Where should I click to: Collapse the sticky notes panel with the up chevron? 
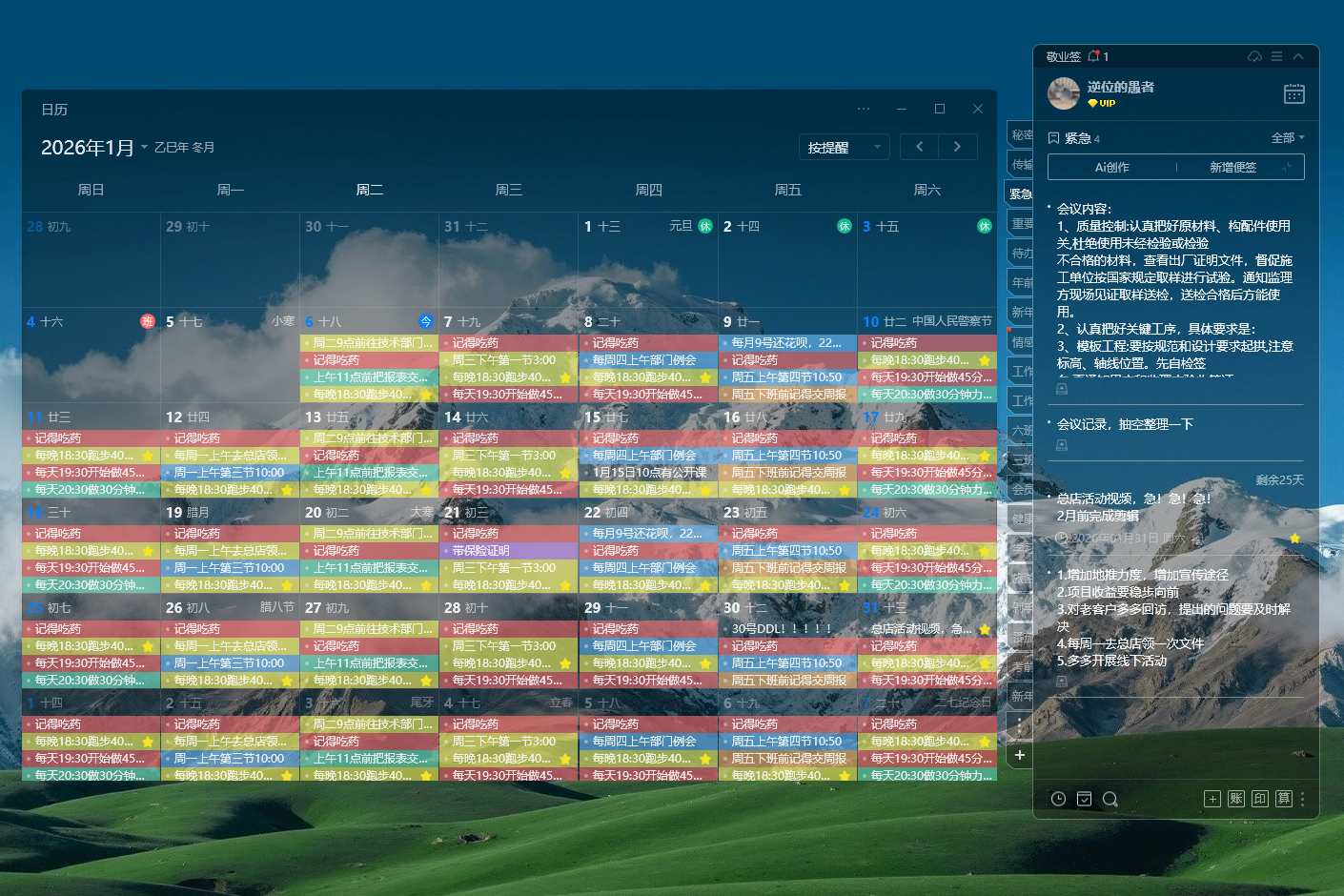coord(1298,56)
